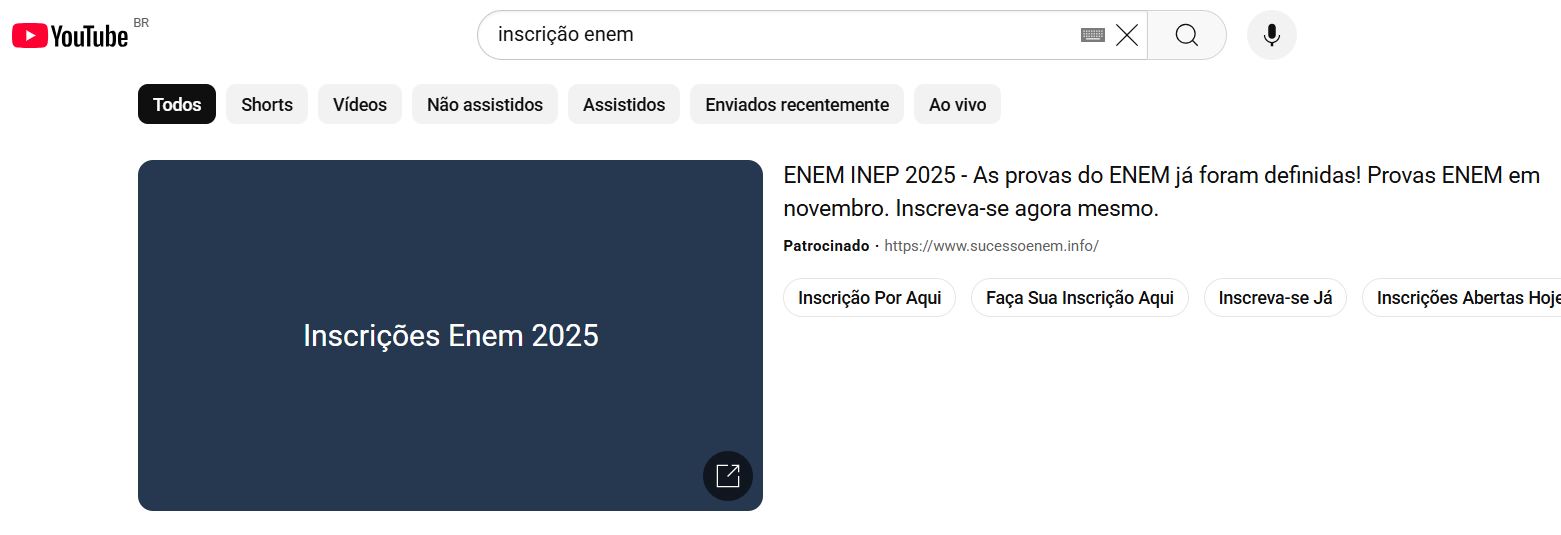
Task: Open the external link icon on the ad thumbnail
Action: point(728,476)
